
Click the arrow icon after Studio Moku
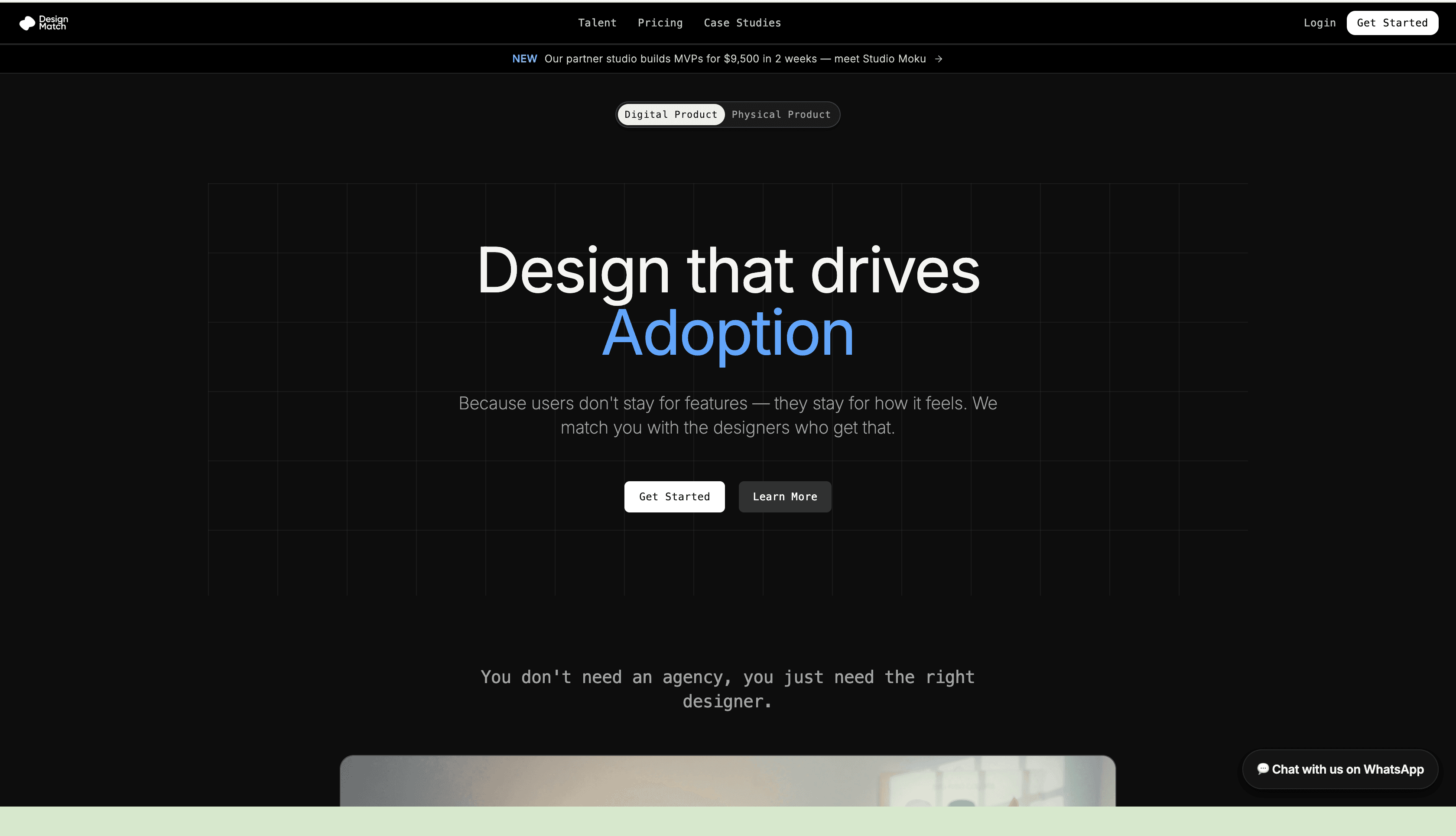pos(938,59)
